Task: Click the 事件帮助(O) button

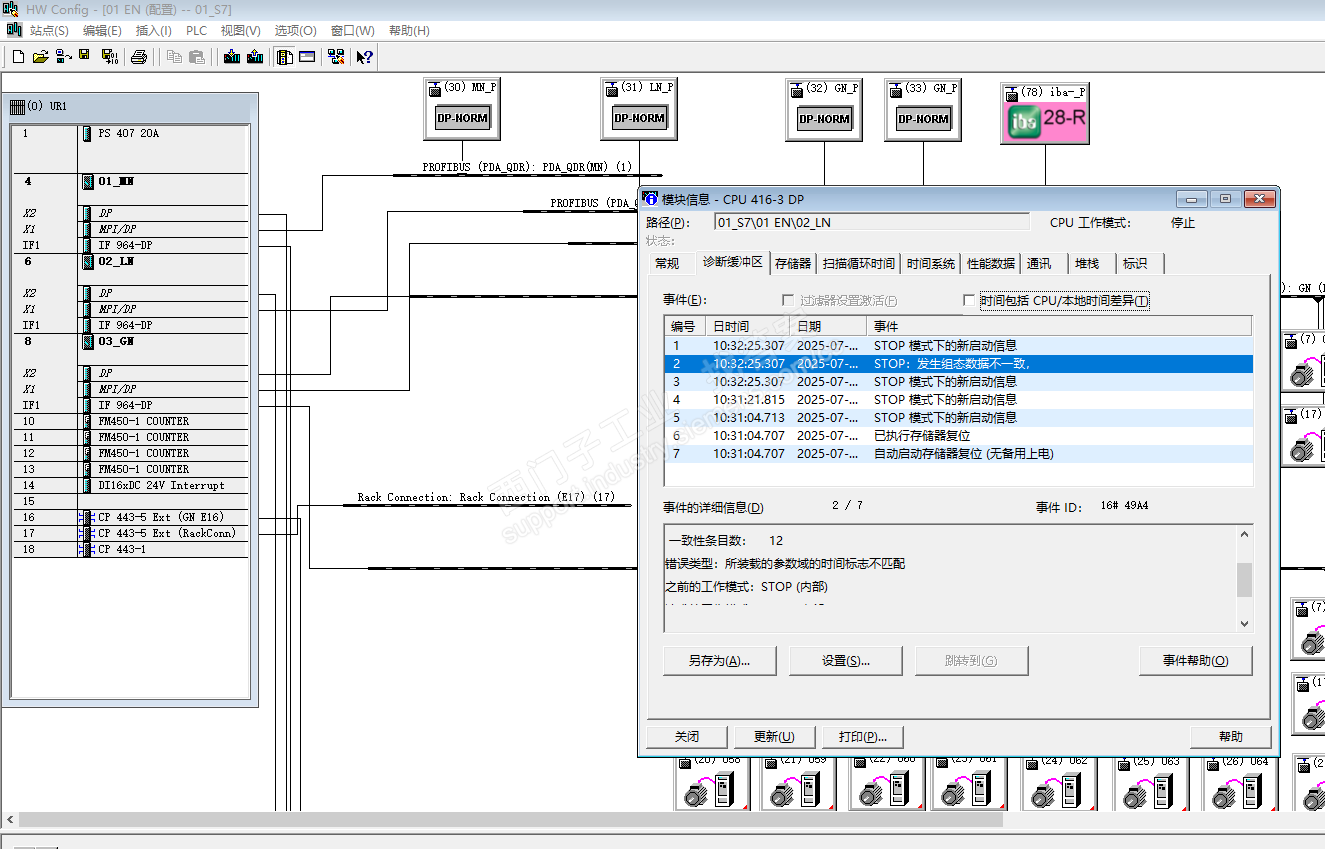Action: 1195,661
